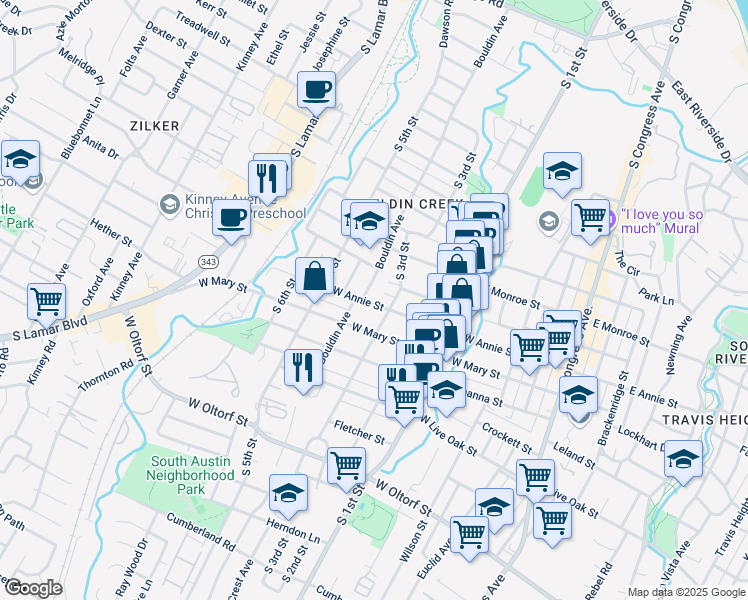This screenshot has height=600, width=748.
Task: Select the shopping cart marker next to the I love you so much Mural
Action: click(x=591, y=218)
